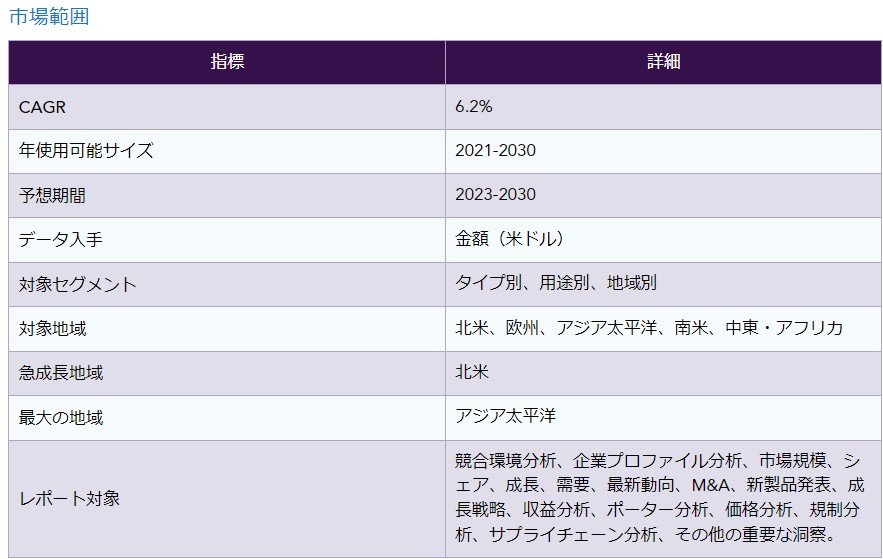883x559 pixels.
Task: Click the 北米 value in 急成長地域 row
Action: [x=472, y=372]
